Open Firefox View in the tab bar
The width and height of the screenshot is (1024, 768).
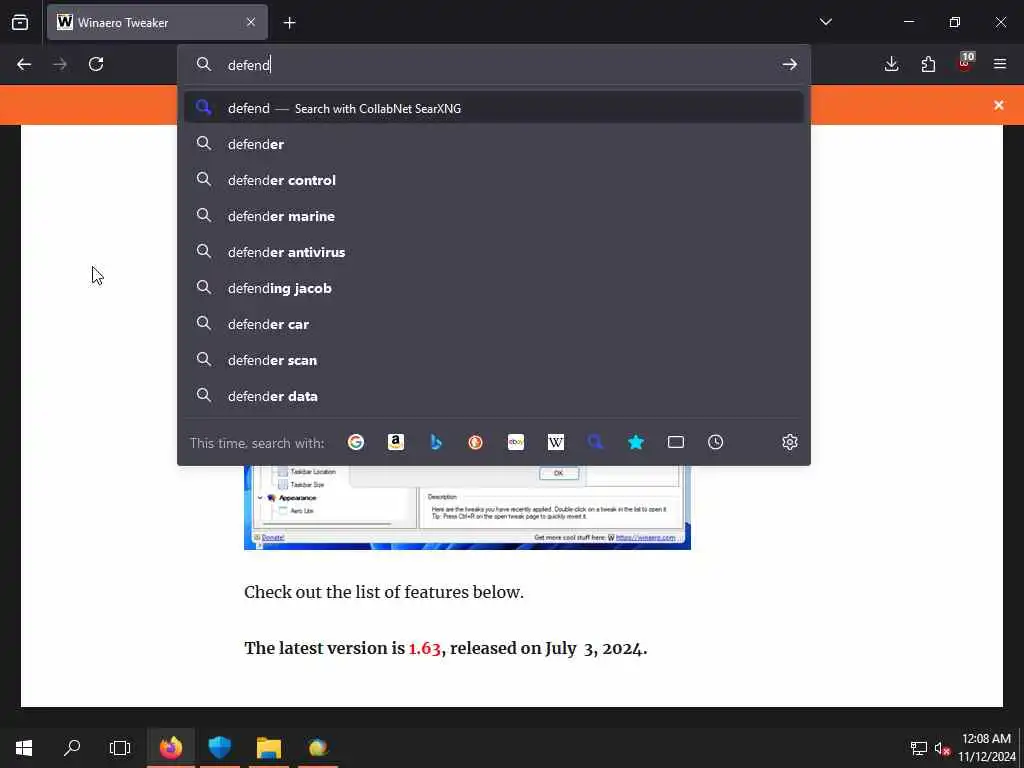coord(20,22)
